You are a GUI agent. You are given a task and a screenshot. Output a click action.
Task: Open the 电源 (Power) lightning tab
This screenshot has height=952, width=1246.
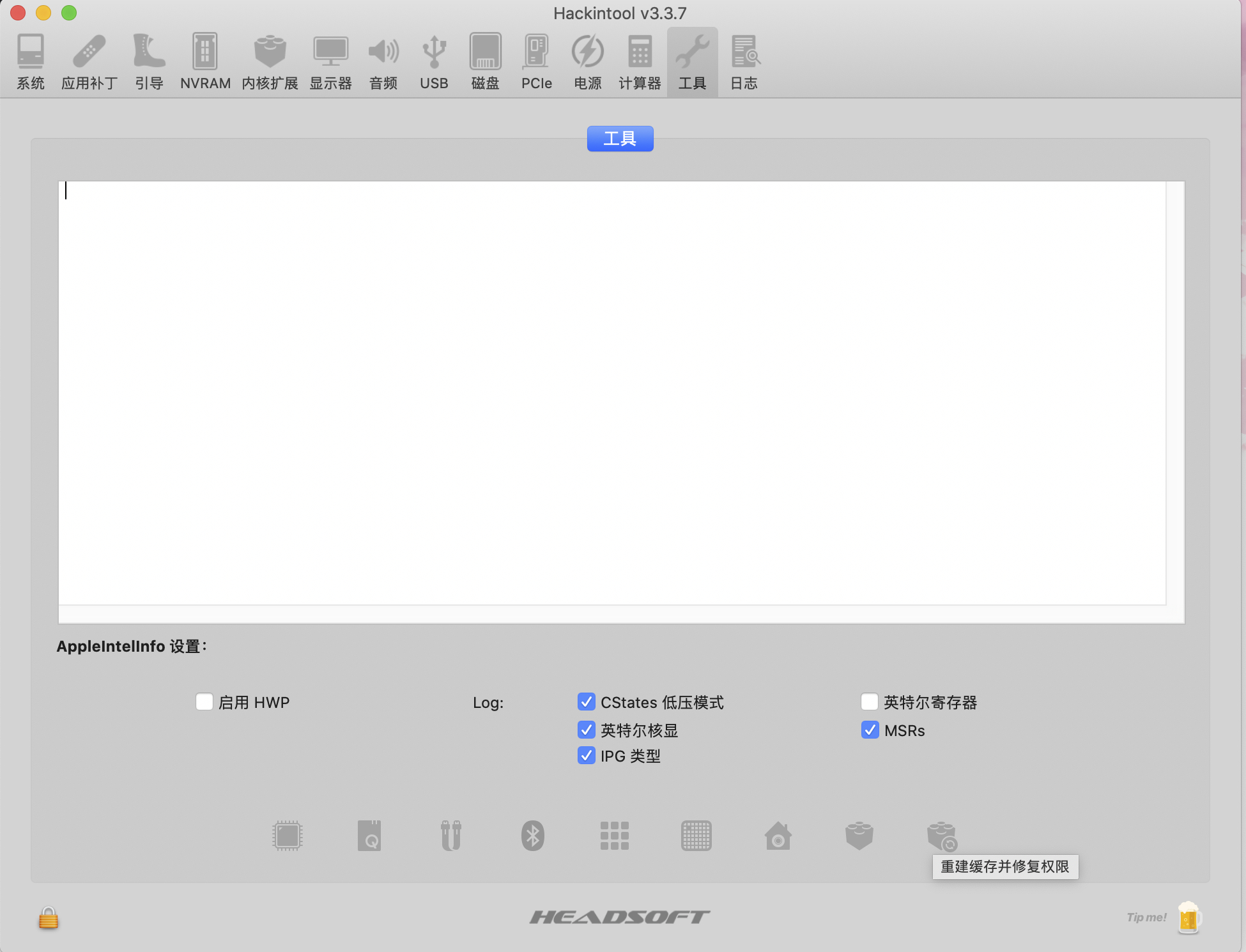(587, 63)
